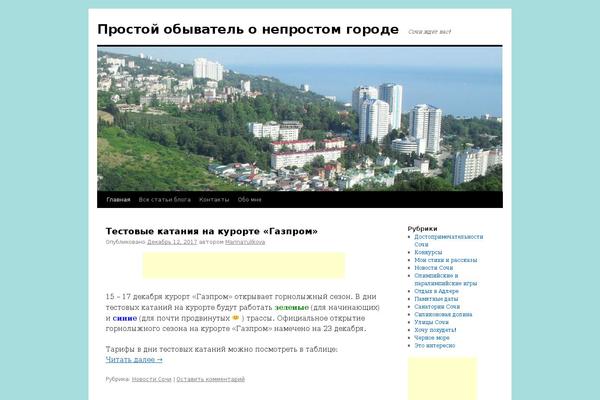600x400 pixels.
Task: Click the yellow ad block in the sidebar
Action: [x=442, y=379]
